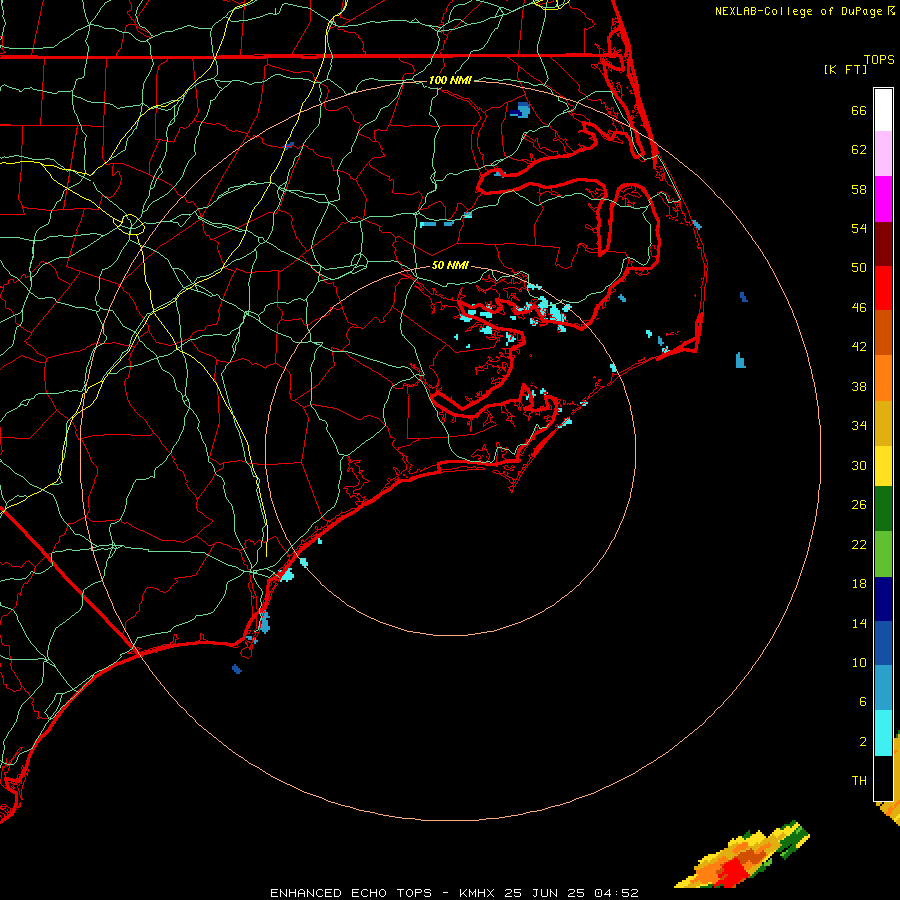Select legend value "54"
Screen dimensions: 900x900
click(x=859, y=228)
